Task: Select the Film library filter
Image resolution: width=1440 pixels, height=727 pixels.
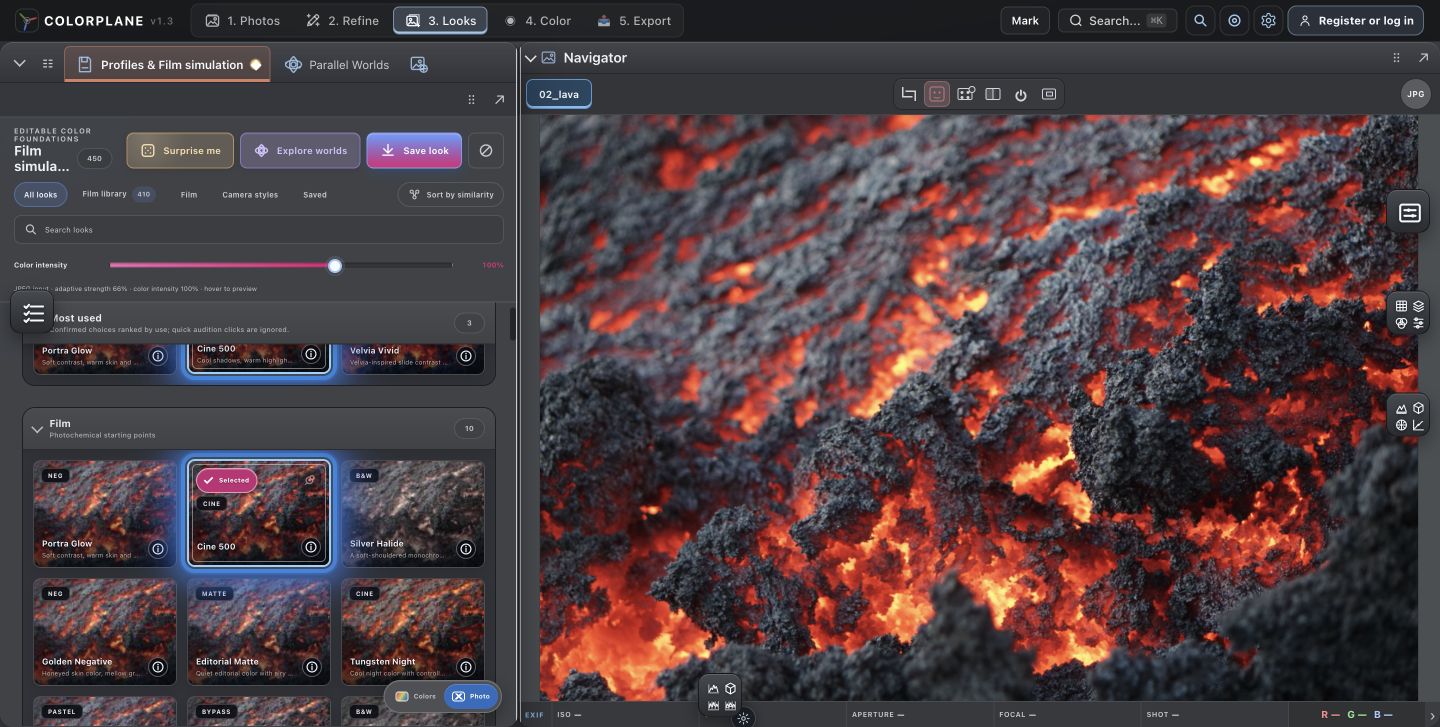Action: tap(118, 195)
